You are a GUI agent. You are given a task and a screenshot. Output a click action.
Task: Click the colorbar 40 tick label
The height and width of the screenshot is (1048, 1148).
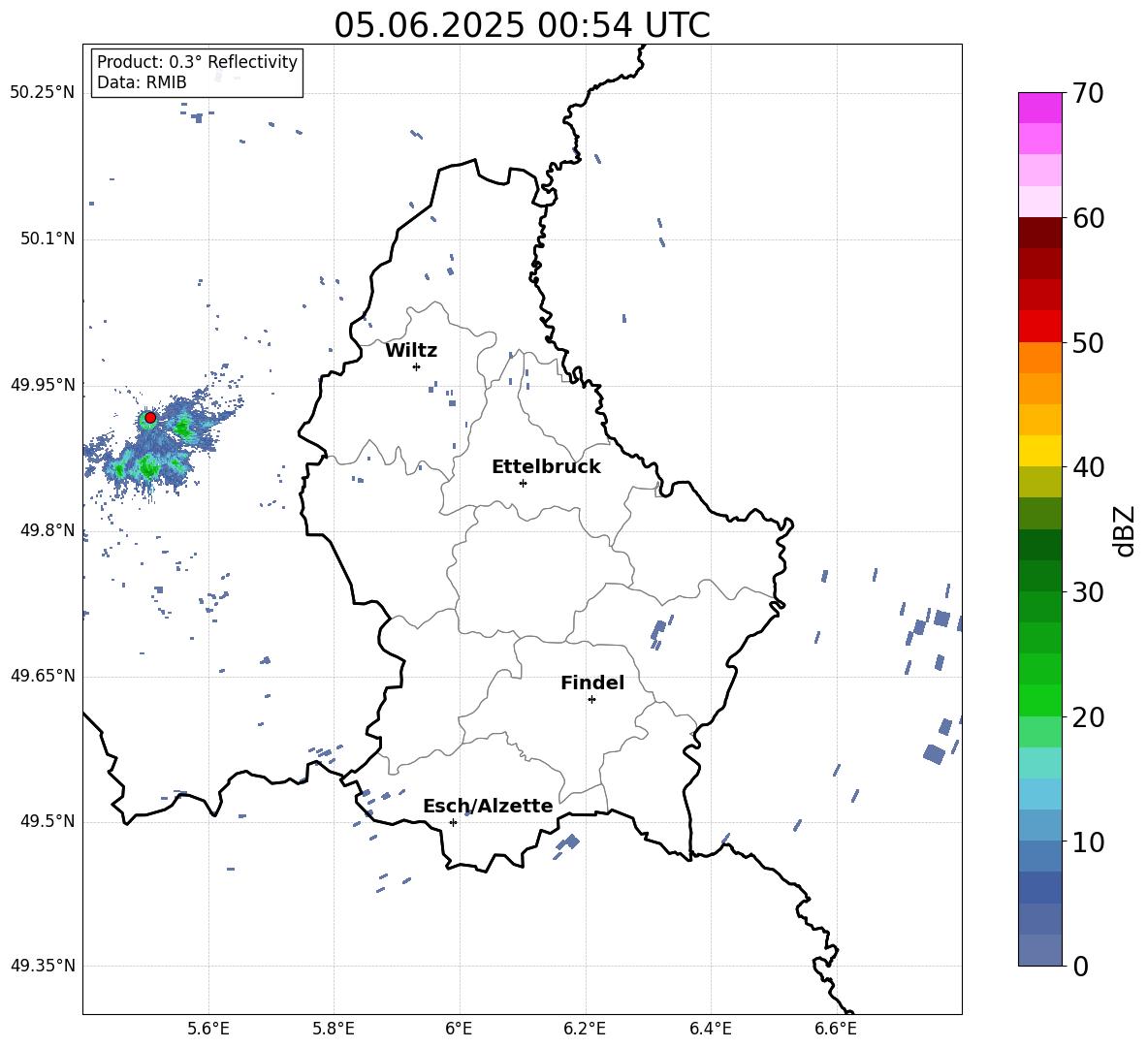click(1088, 467)
